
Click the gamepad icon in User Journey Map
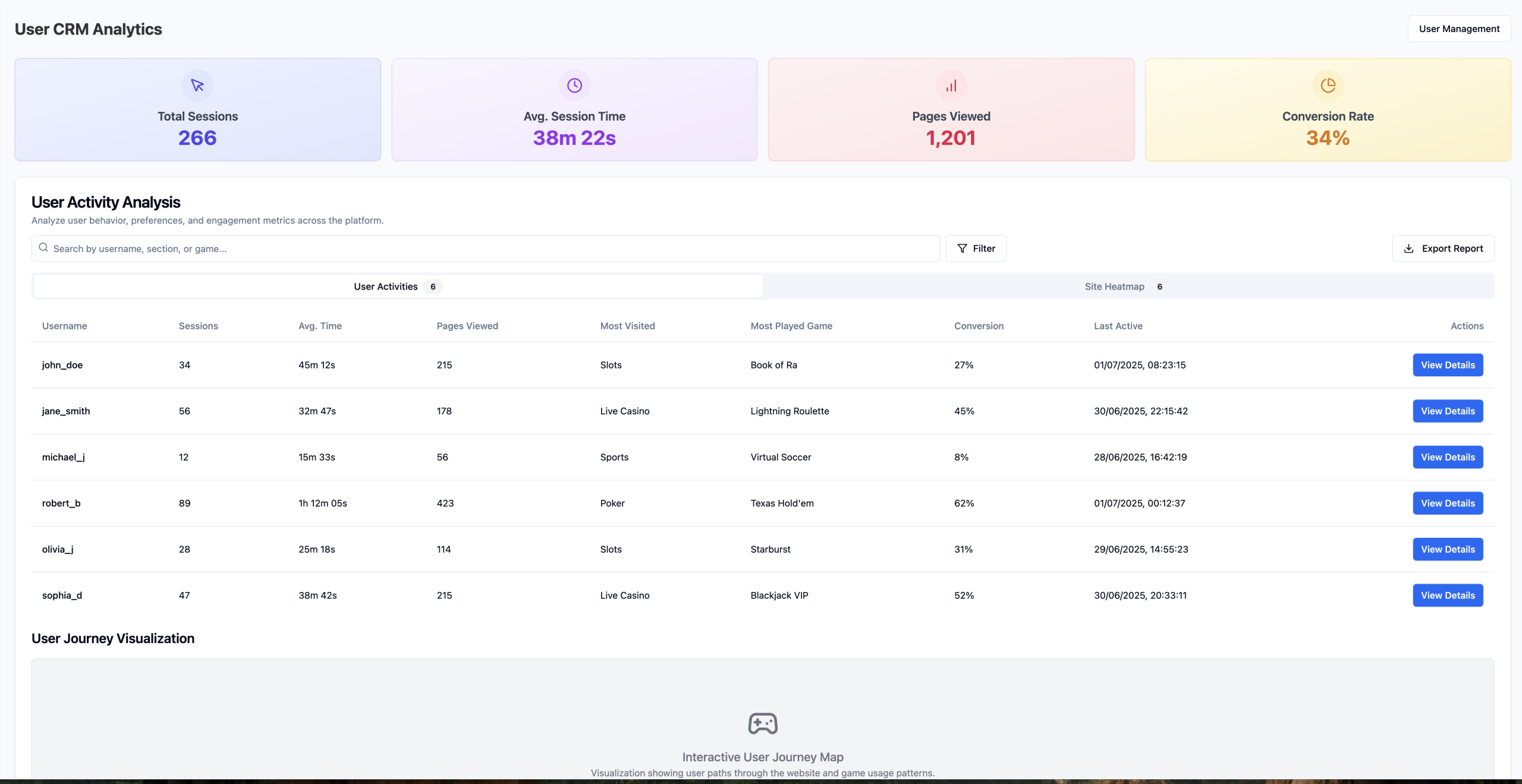click(x=763, y=723)
